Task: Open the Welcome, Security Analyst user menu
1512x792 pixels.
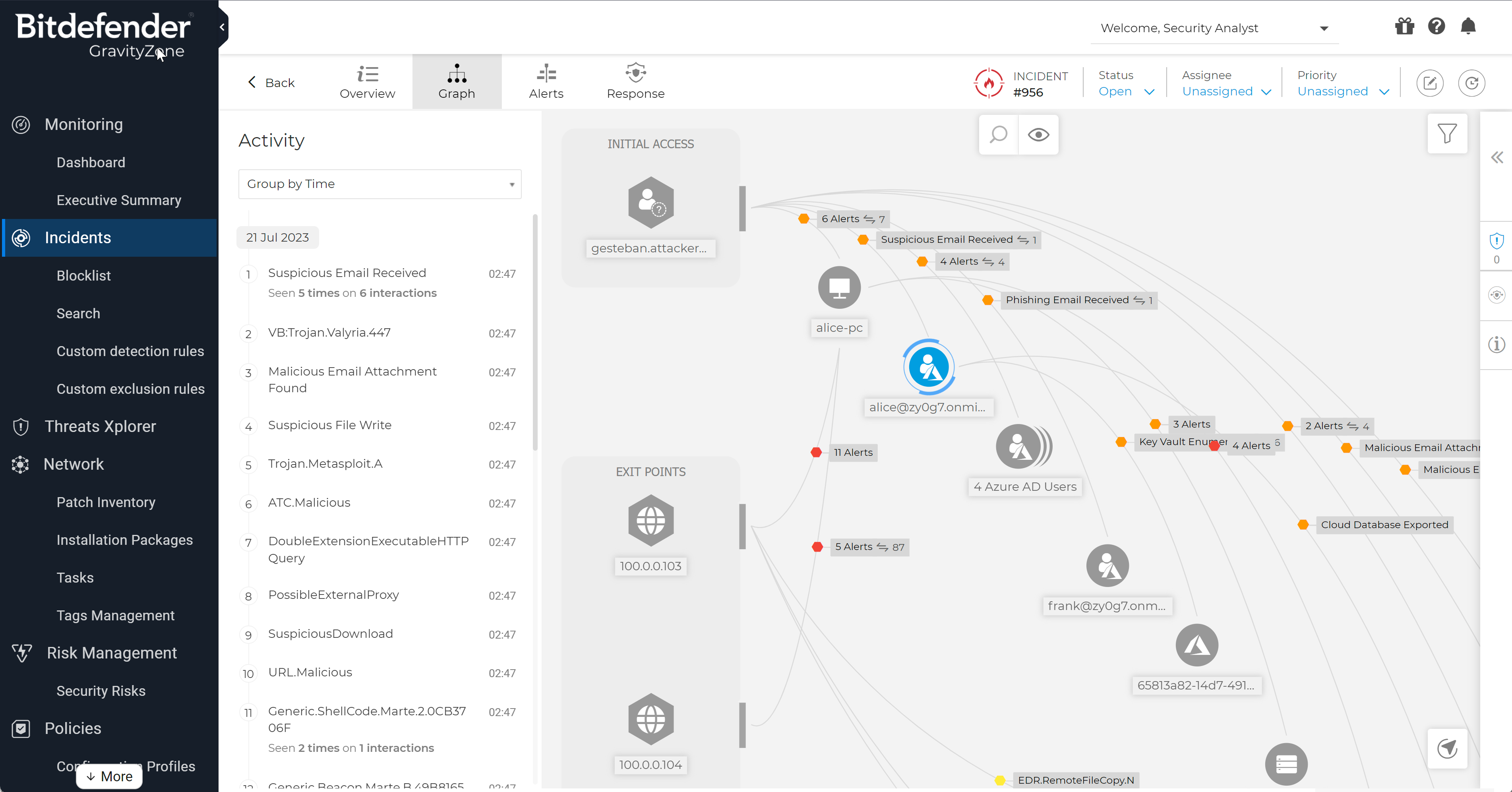Action: pyautogui.click(x=1214, y=28)
